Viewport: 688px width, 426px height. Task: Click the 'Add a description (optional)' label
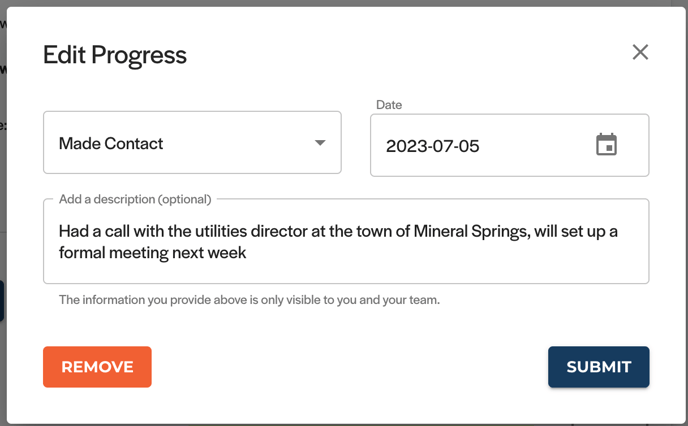135,199
